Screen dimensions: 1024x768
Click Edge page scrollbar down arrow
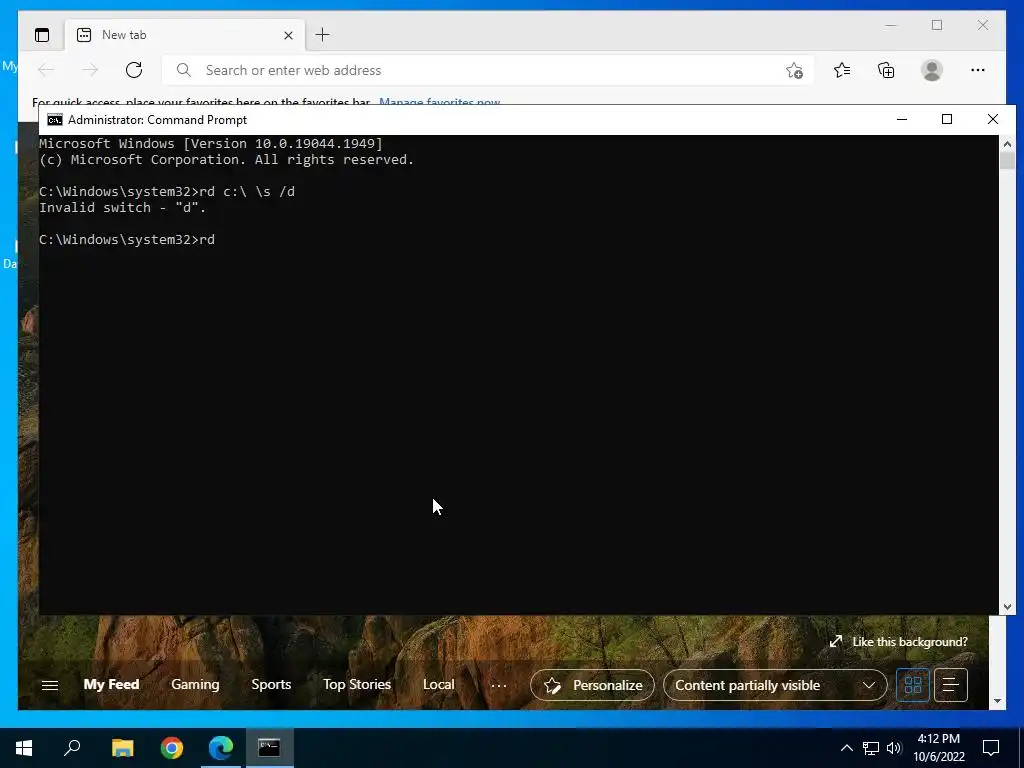[x=997, y=701]
